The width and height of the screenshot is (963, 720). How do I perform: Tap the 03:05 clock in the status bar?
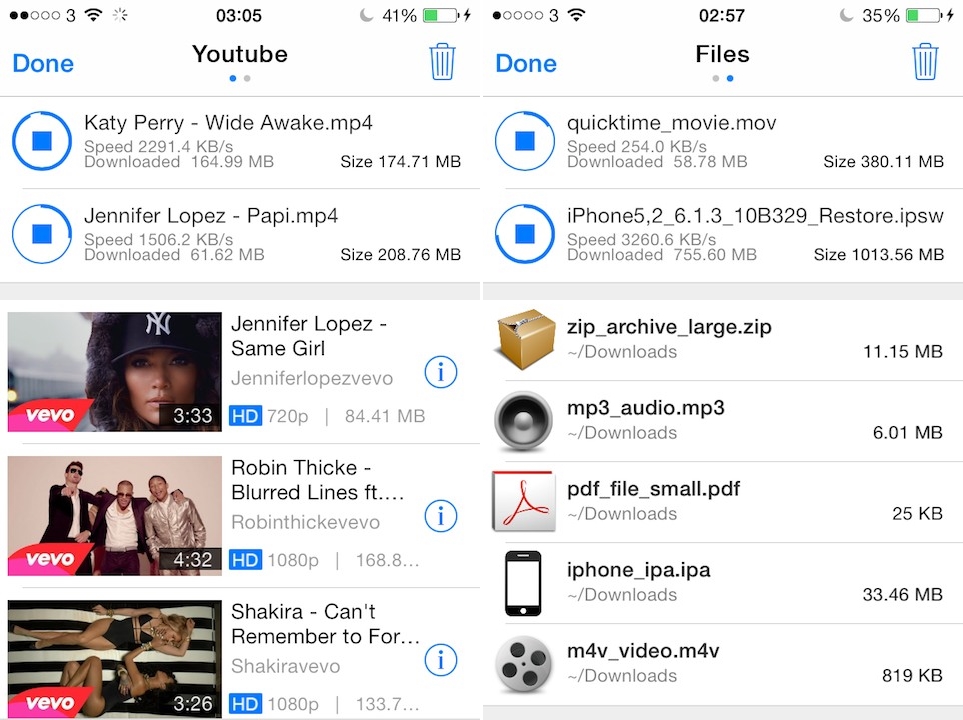click(x=238, y=15)
